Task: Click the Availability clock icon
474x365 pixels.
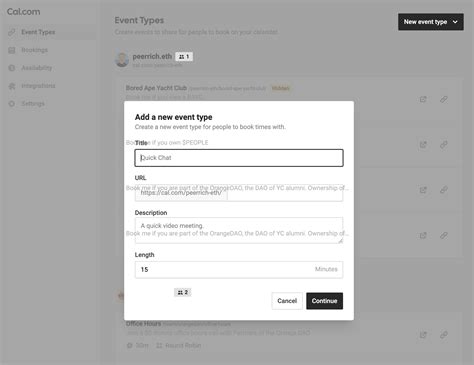Action: (12, 68)
